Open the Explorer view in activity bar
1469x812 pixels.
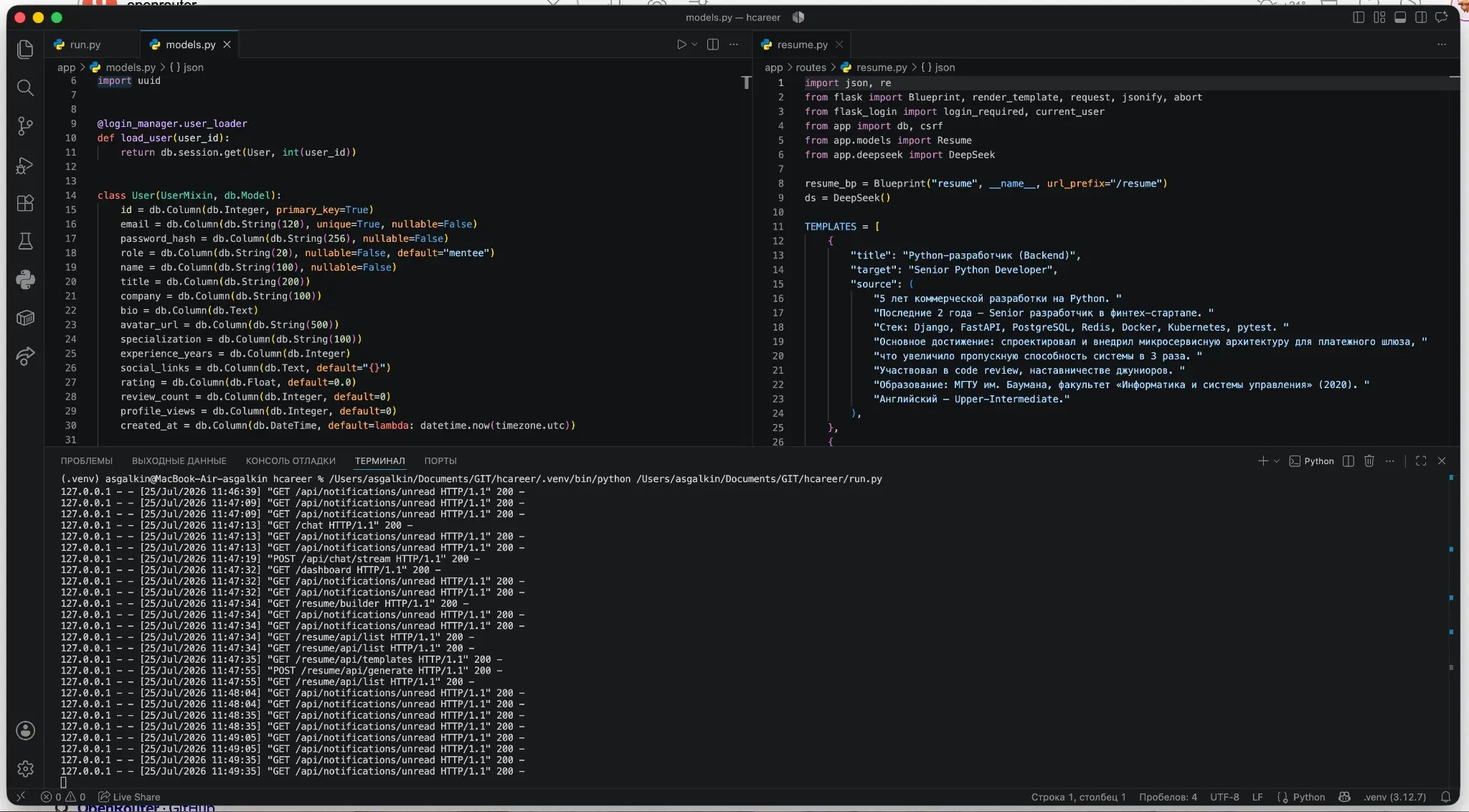(25, 49)
